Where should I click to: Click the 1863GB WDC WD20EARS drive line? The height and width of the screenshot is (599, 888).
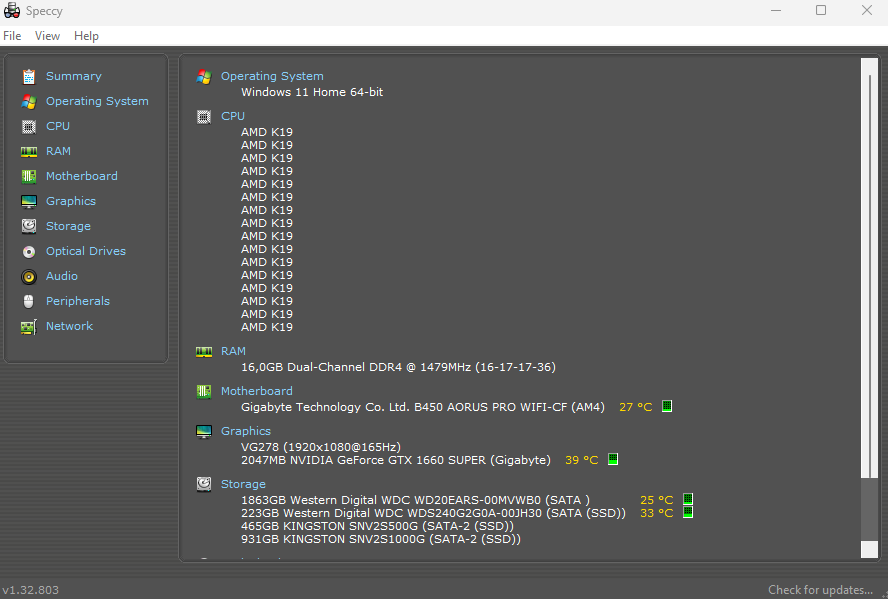[415, 500]
